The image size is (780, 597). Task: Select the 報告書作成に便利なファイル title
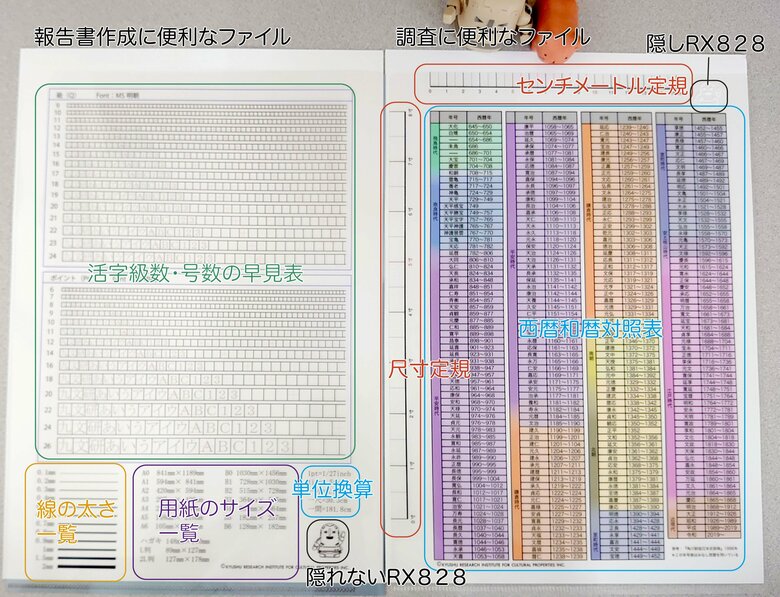click(162, 37)
